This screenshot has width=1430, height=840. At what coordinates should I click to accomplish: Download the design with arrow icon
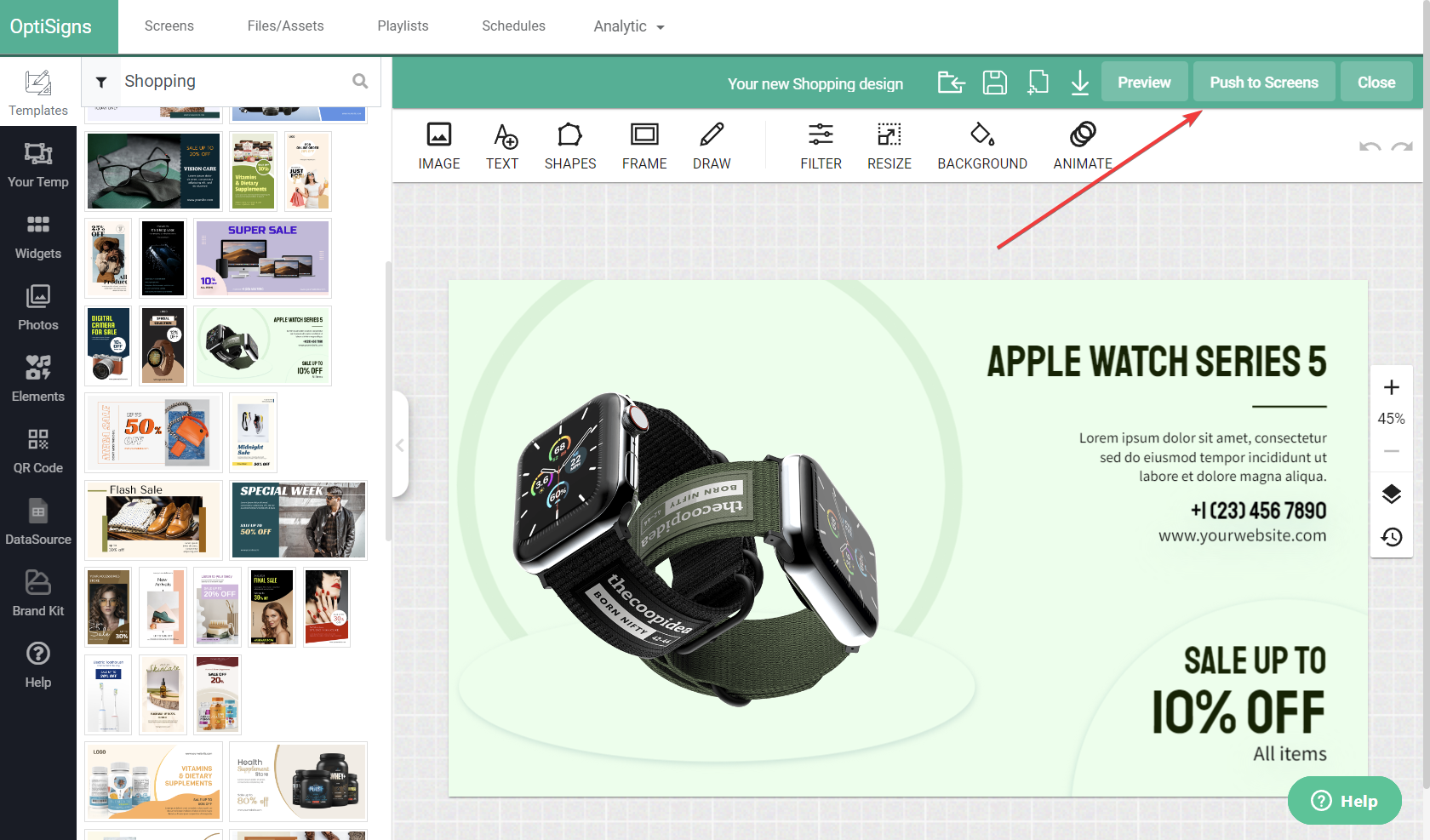[x=1080, y=83]
